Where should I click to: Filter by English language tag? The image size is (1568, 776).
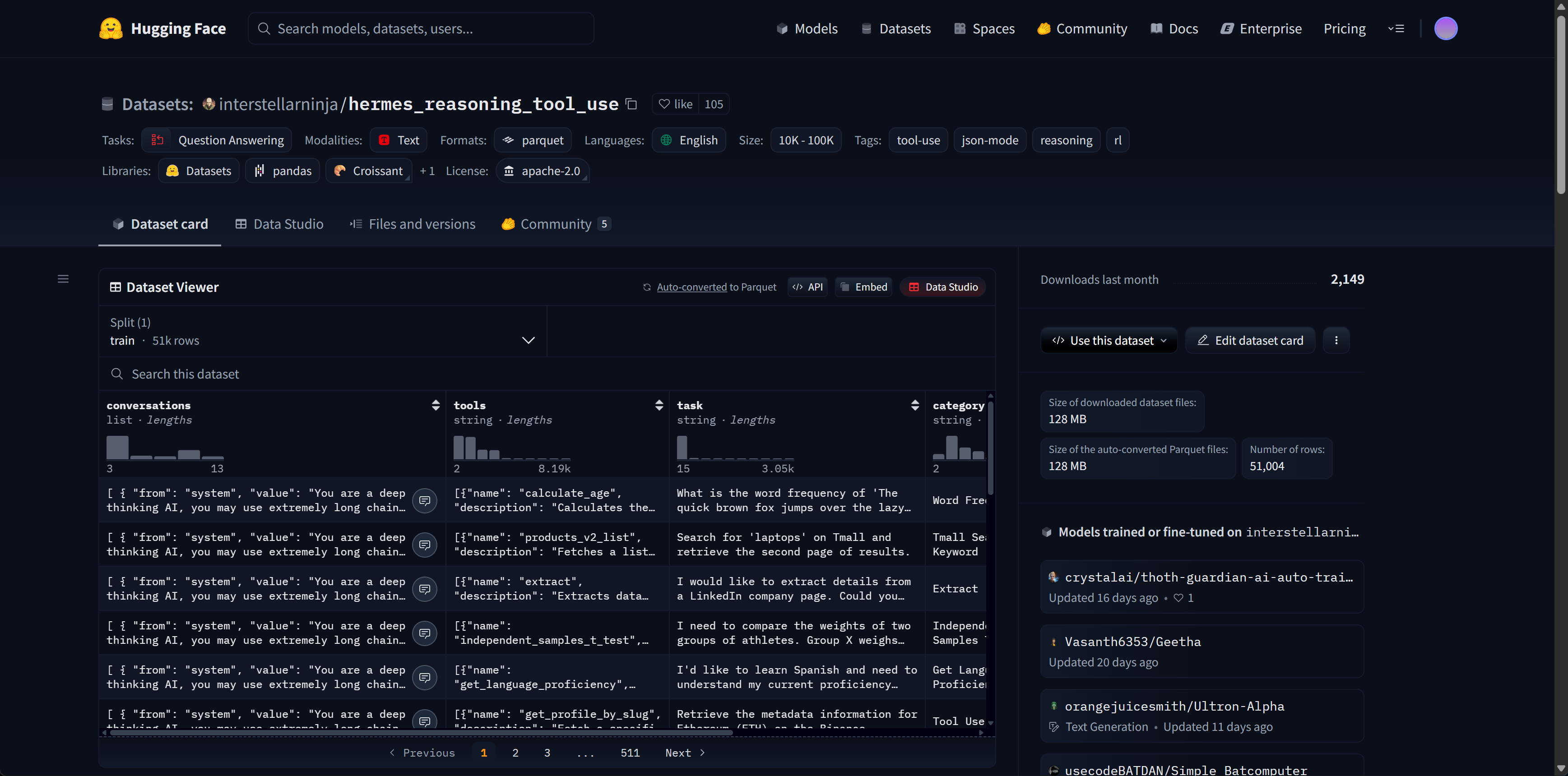(x=688, y=140)
